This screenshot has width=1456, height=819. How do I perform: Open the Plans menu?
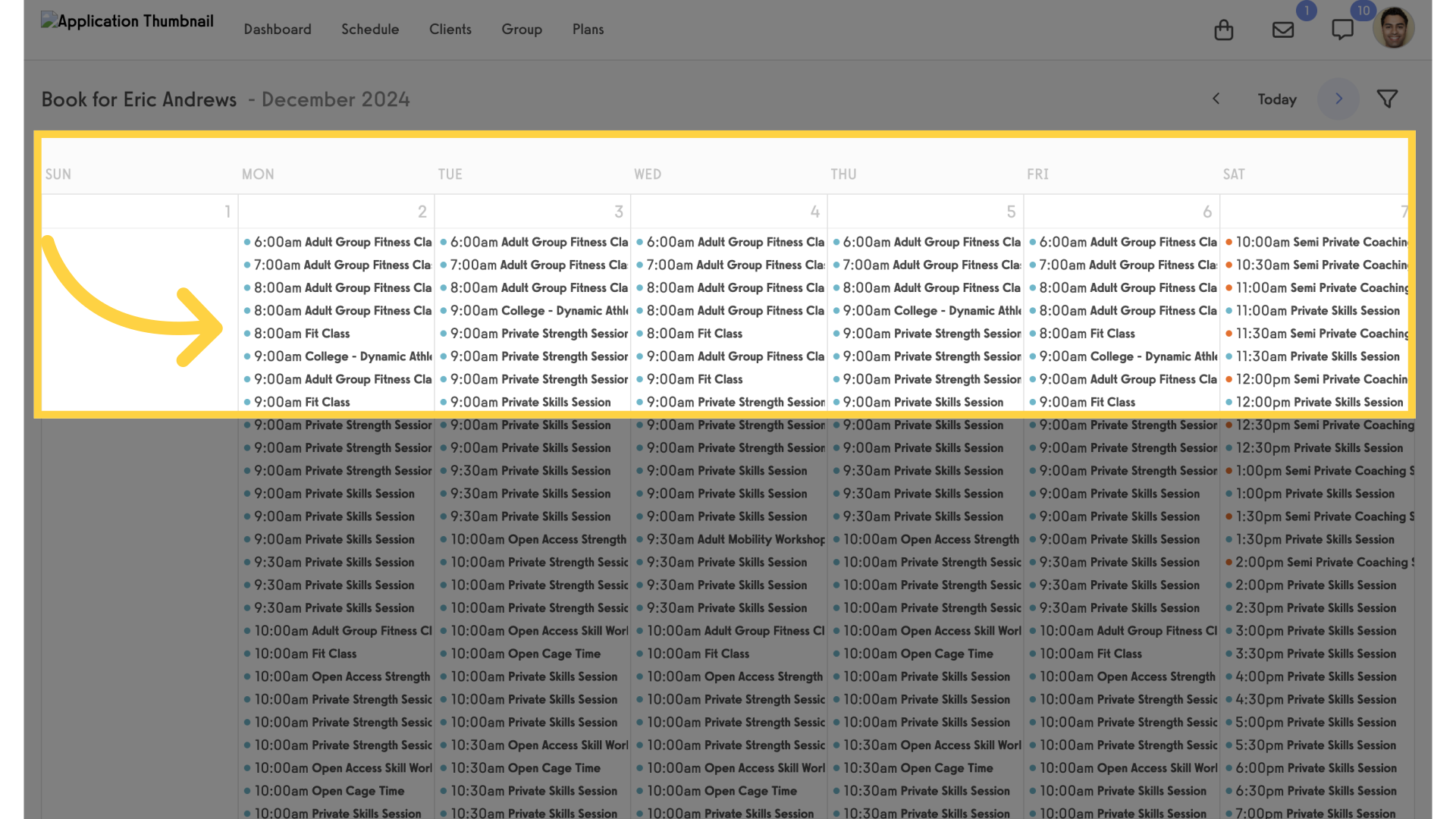(588, 29)
